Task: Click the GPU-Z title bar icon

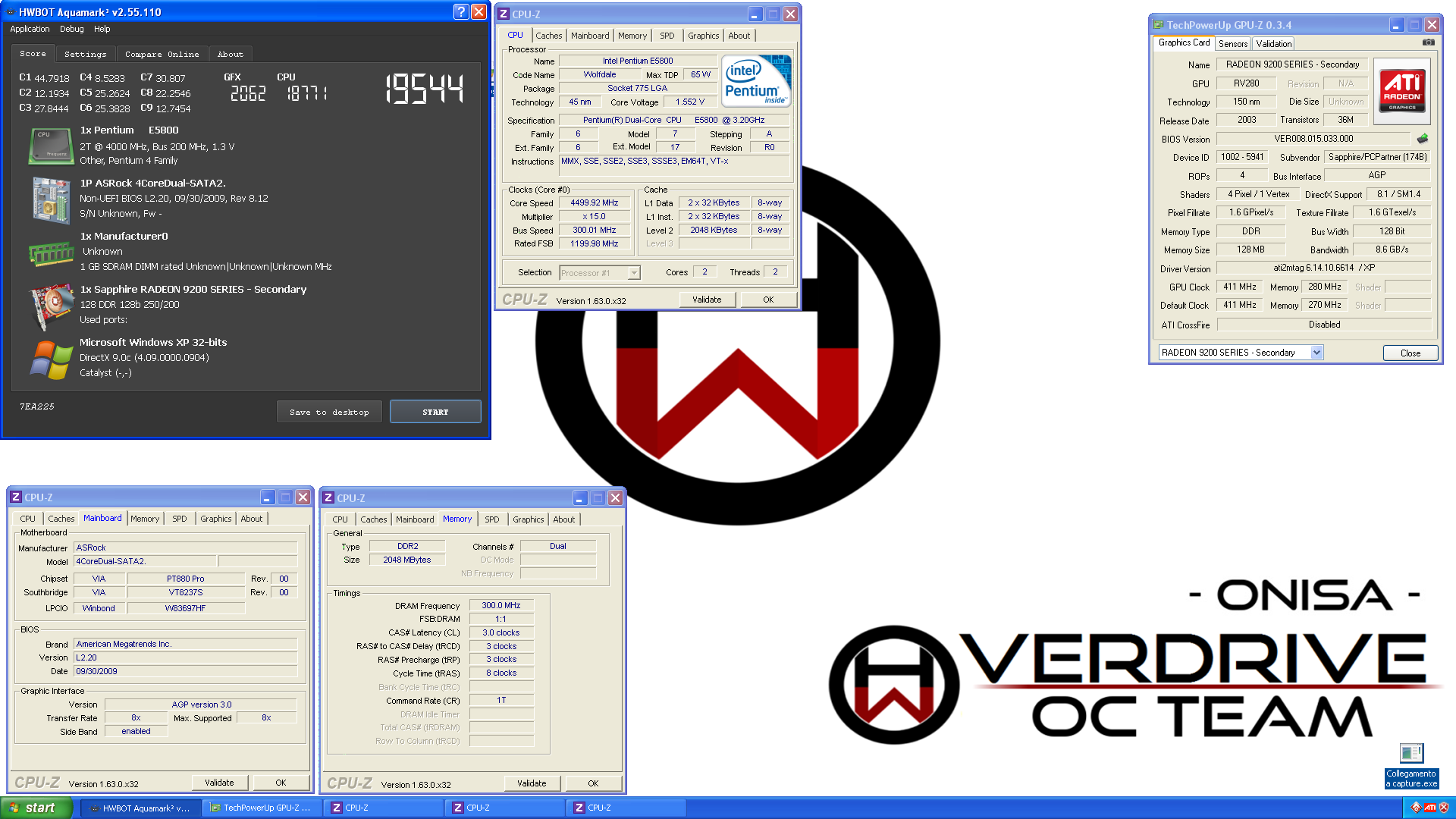Action: click(1158, 24)
